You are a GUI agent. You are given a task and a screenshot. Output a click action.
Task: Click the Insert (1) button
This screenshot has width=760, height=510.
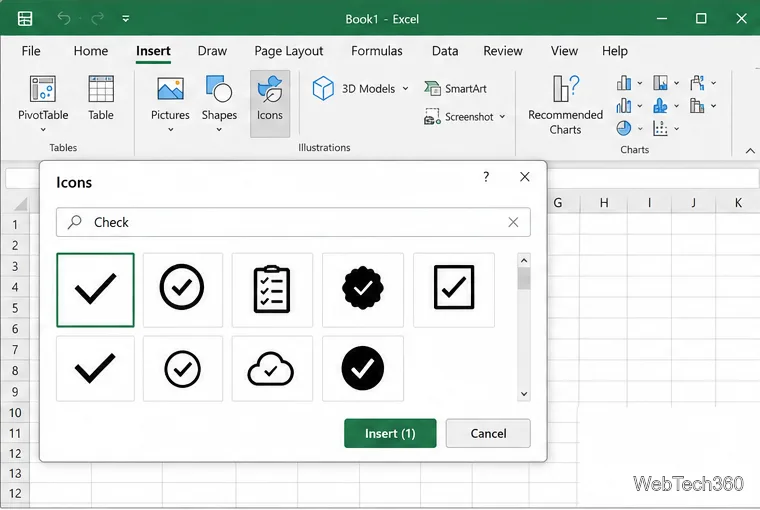(390, 433)
